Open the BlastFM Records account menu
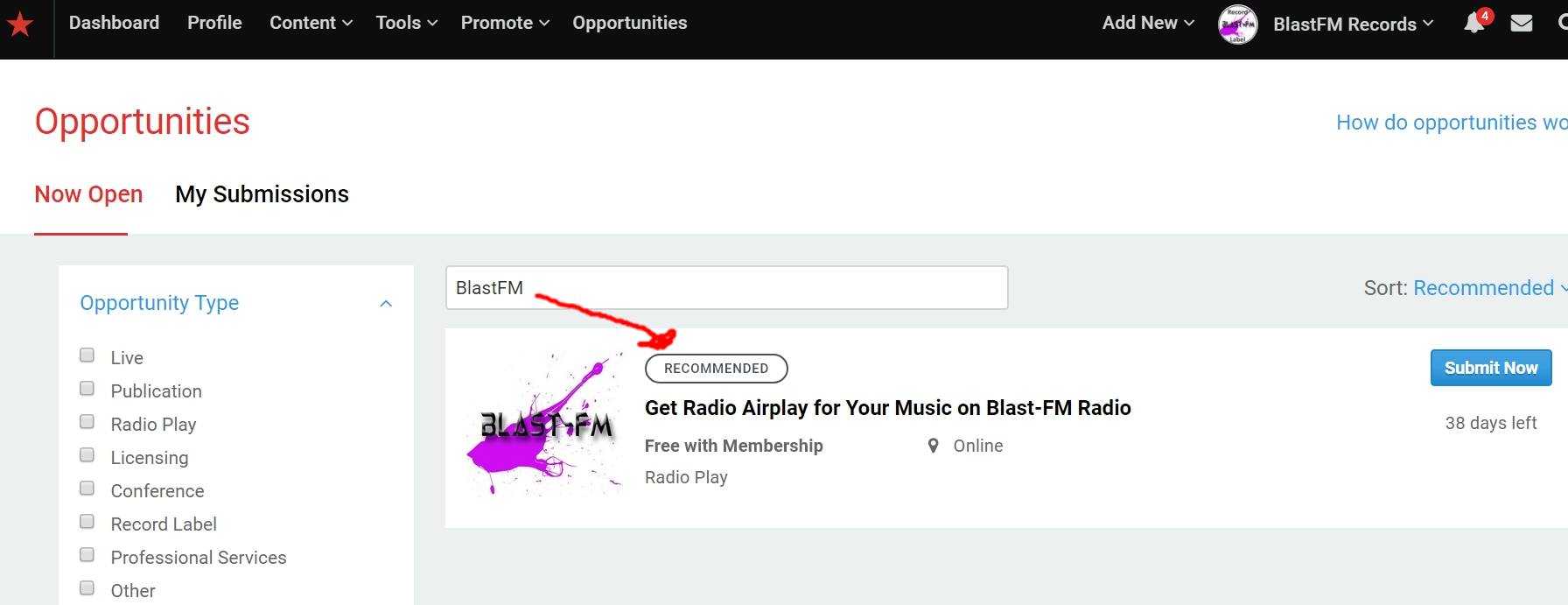Image resolution: width=1568 pixels, height=605 pixels. tap(1353, 25)
